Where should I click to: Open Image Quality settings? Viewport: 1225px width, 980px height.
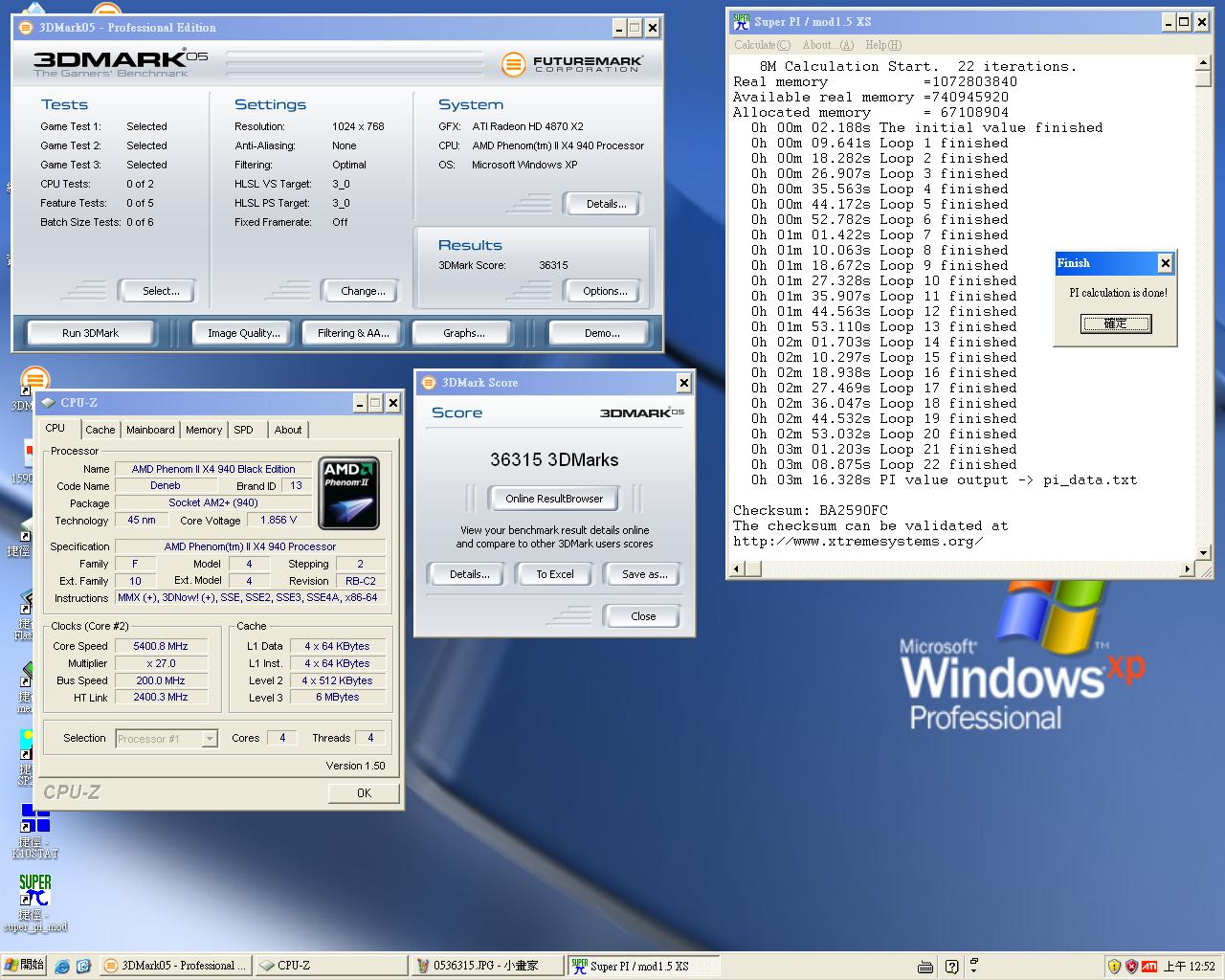(x=244, y=333)
